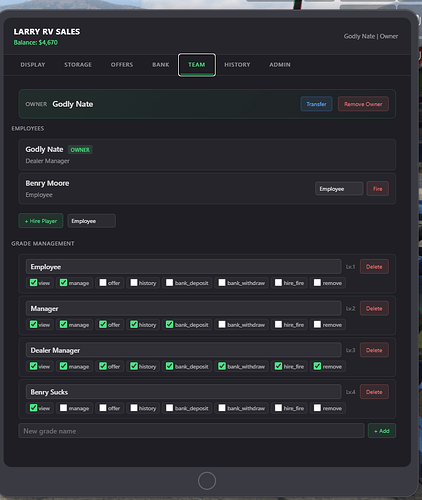Click the green OWNER badge beside Godly Nate
The height and width of the screenshot is (500, 422).
[80, 150]
